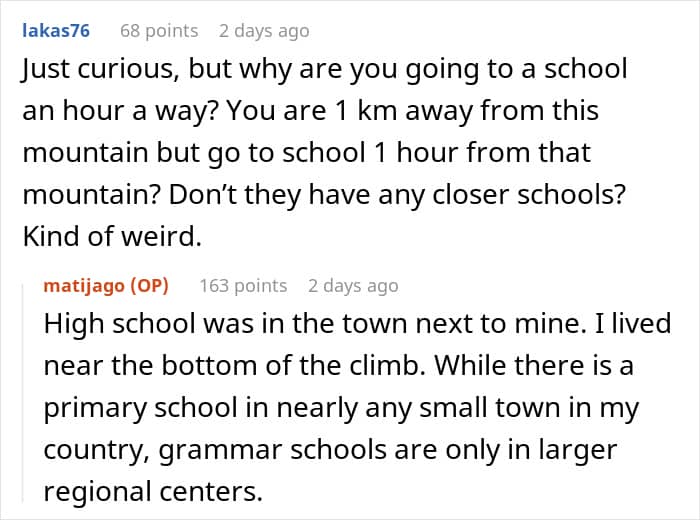Click the line "mountain but go to school"
This screenshot has width=700, height=520.
tap(306, 154)
